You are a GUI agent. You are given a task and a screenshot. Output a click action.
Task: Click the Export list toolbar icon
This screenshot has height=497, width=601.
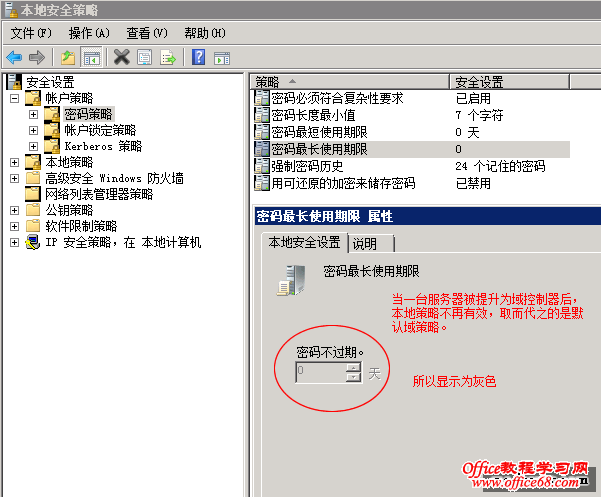168,57
